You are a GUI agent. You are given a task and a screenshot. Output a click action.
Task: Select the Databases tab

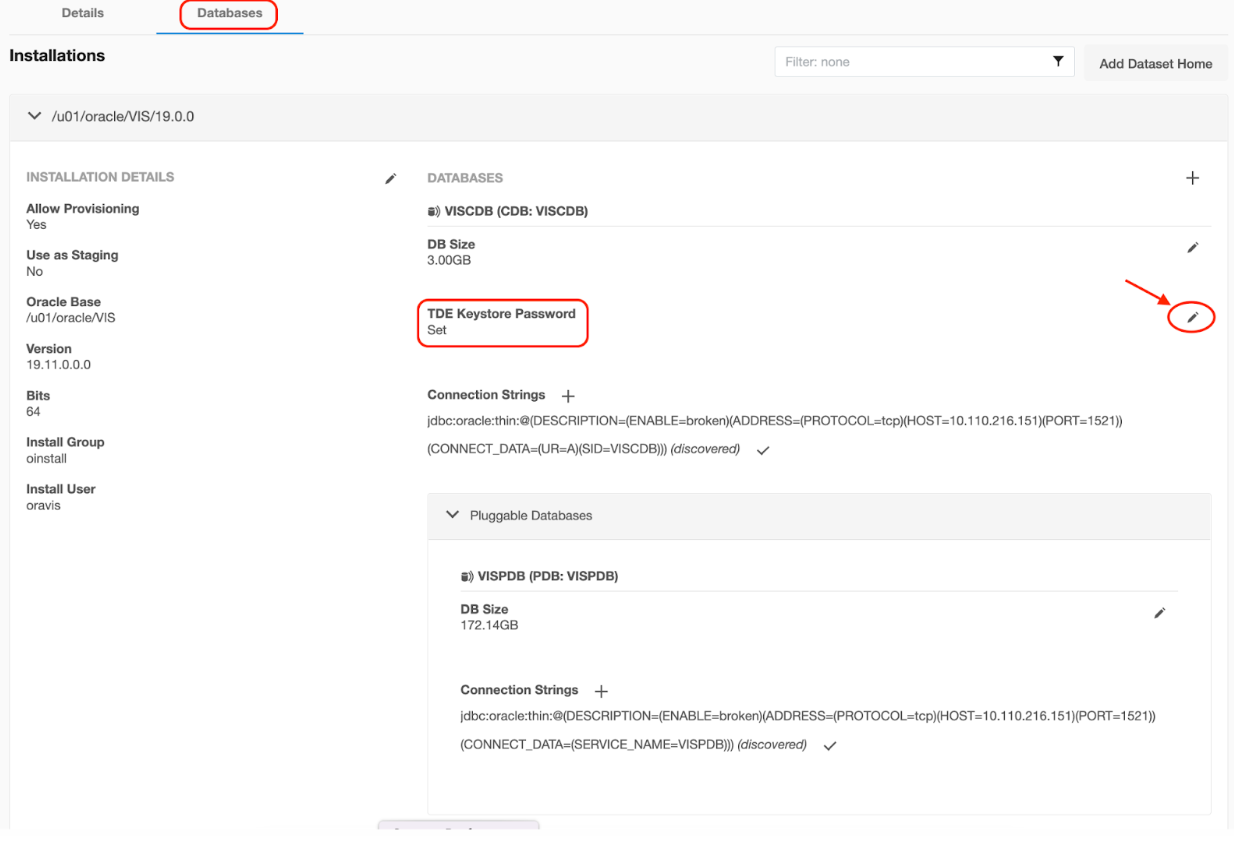229,14
